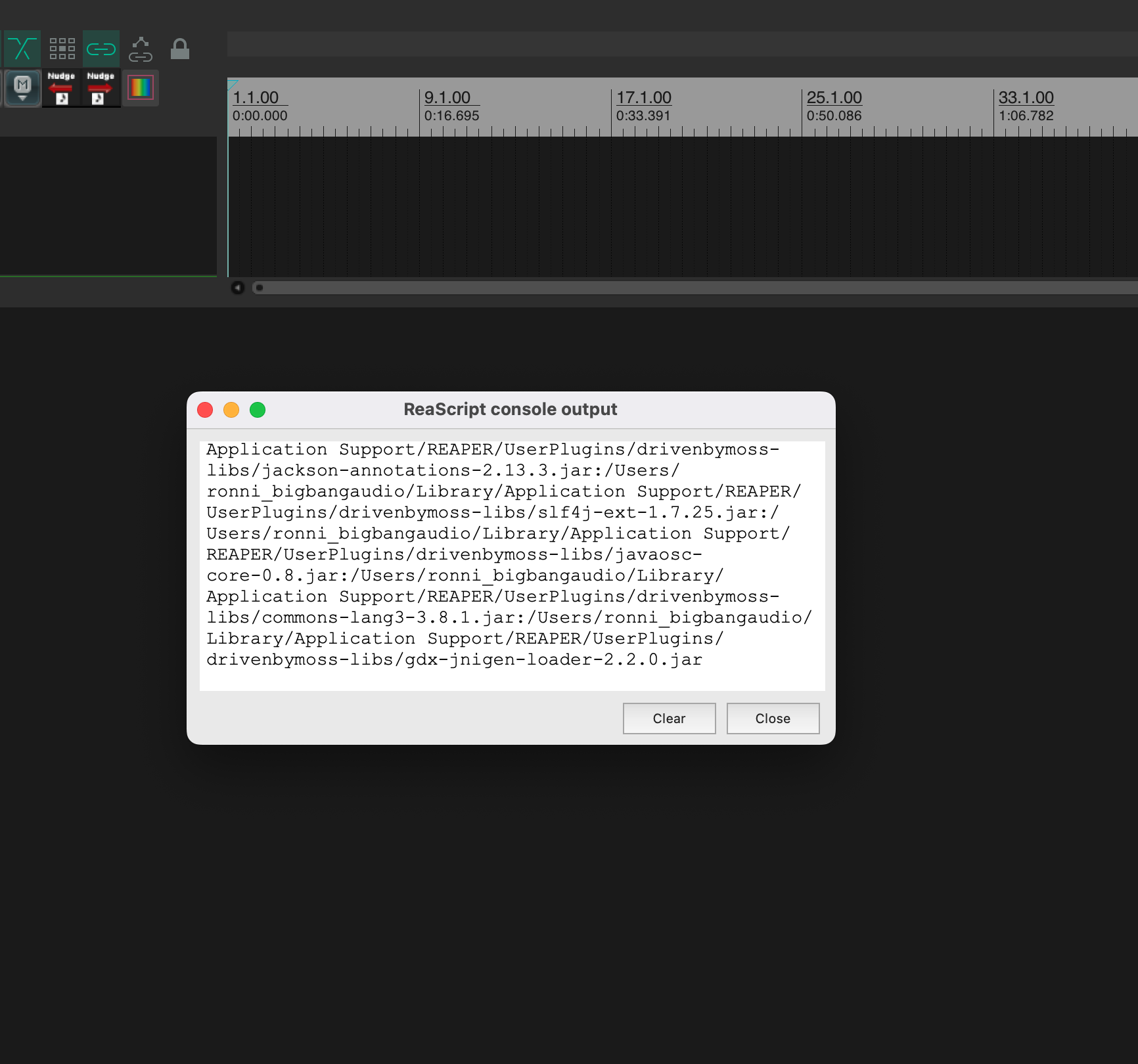Click the ReaScript console output title

coord(511,409)
